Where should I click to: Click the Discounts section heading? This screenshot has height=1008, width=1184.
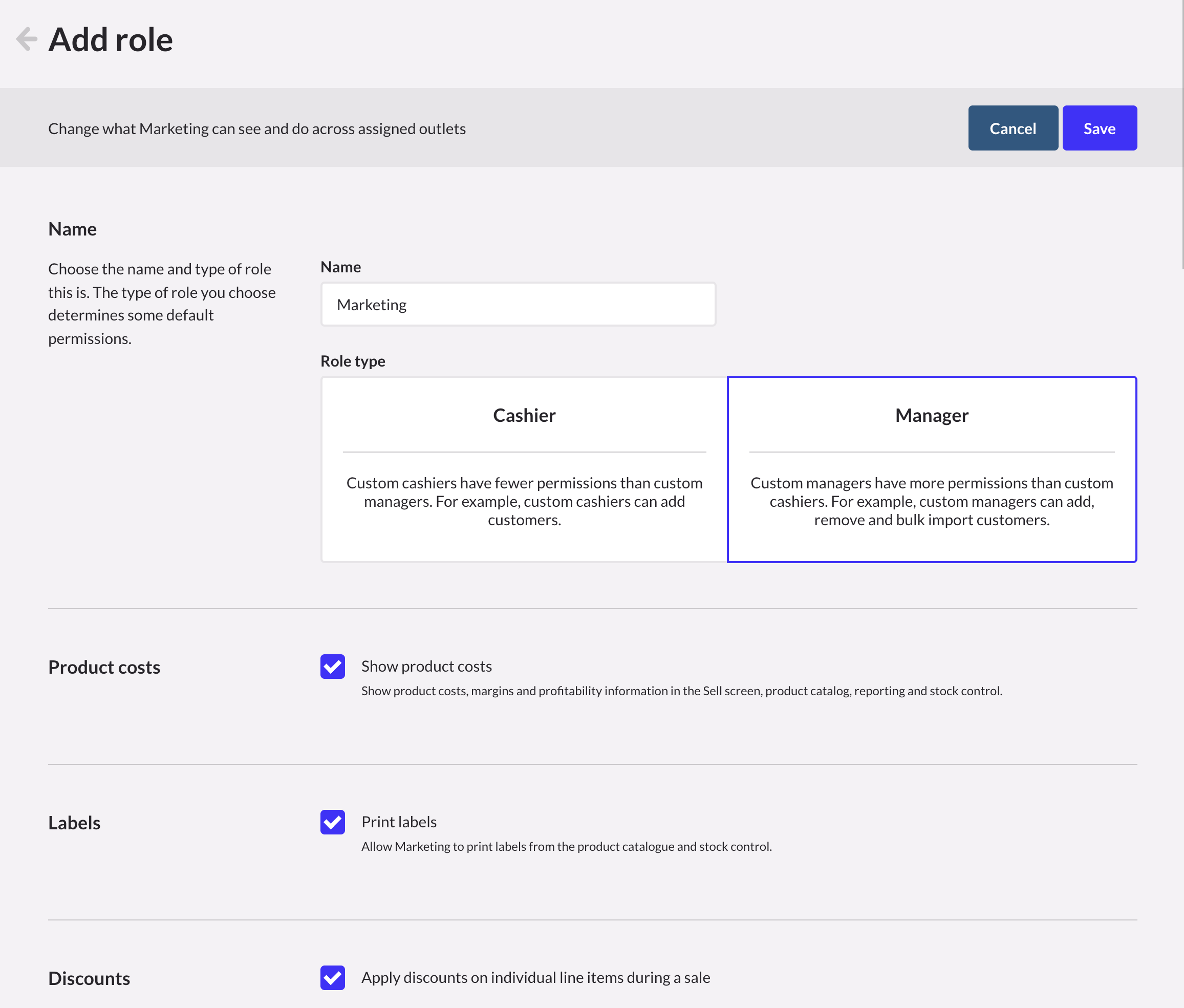tap(89, 978)
